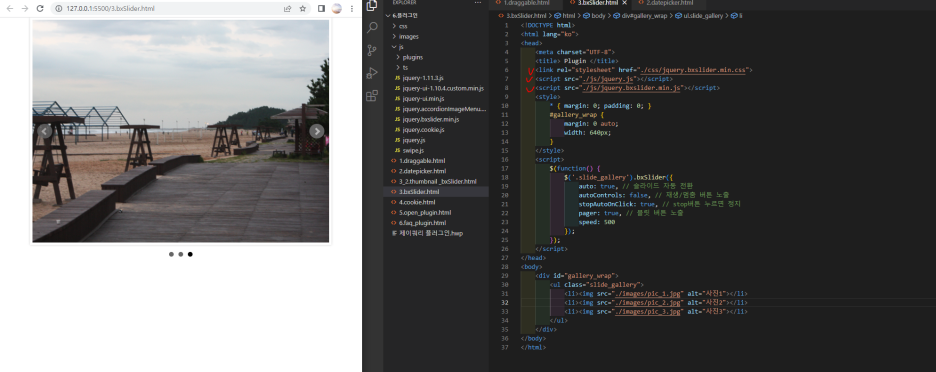This screenshot has width=936, height=372.
Task: Select the third slider pager dot
Action: 190,254
